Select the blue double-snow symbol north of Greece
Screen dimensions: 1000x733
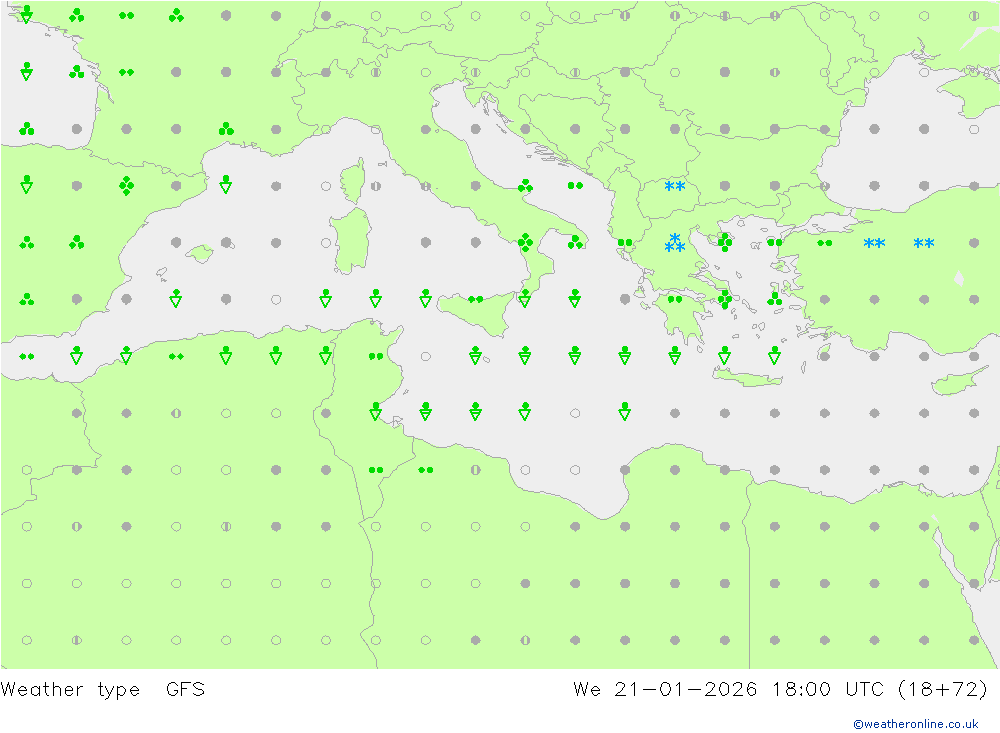[x=675, y=186]
